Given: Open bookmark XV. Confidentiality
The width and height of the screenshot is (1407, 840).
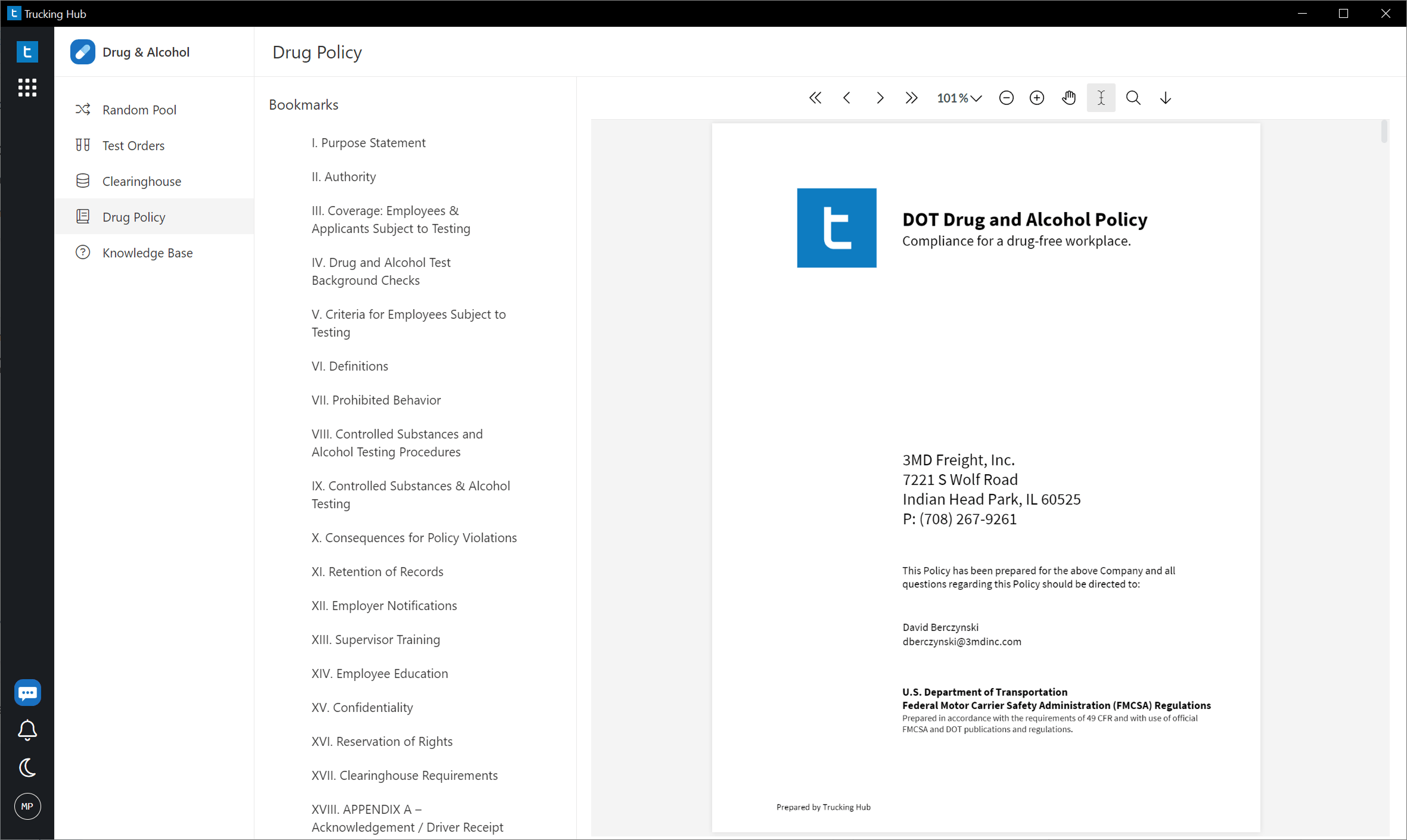Looking at the screenshot, I should point(362,708).
